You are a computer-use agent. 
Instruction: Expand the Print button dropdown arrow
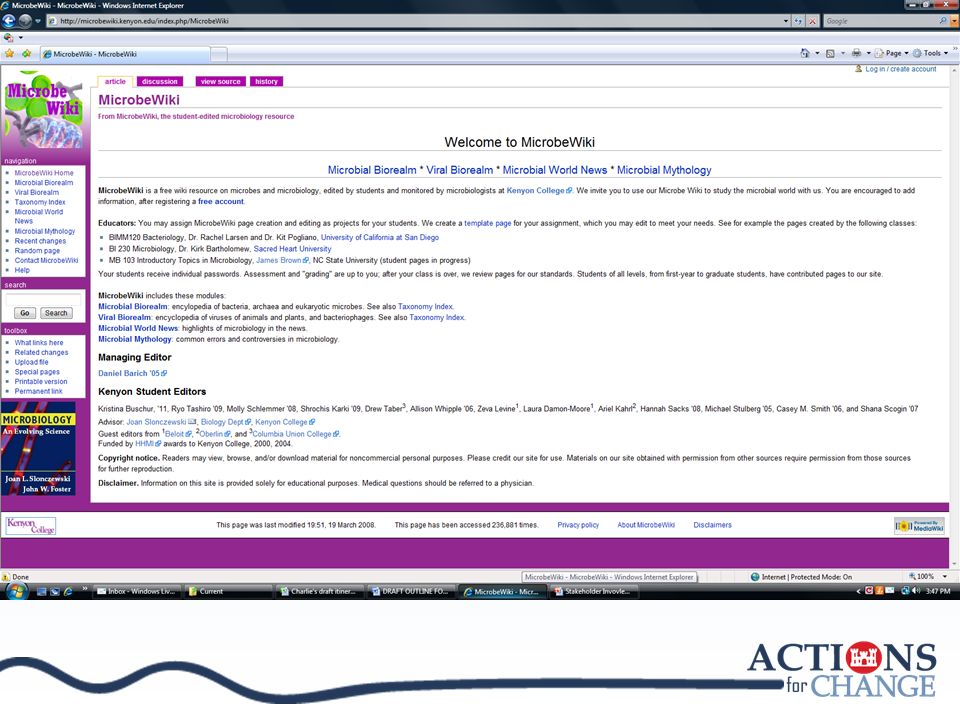pyautogui.click(x=868, y=53)
